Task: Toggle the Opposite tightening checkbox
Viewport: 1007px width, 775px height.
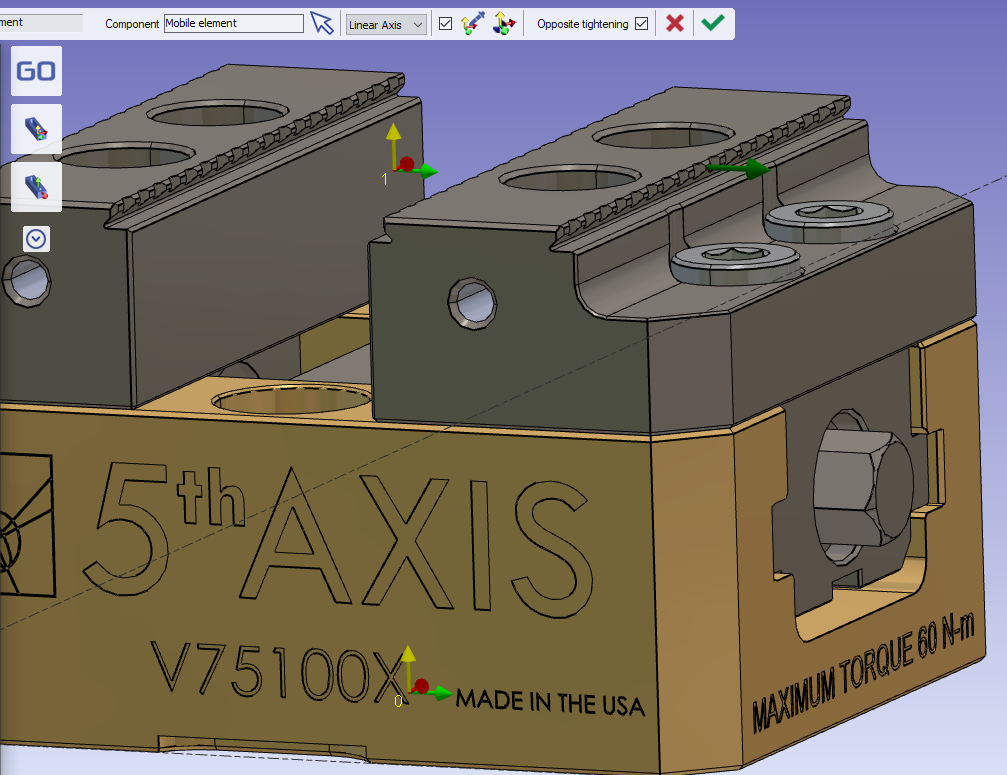Action: point(641,24)
